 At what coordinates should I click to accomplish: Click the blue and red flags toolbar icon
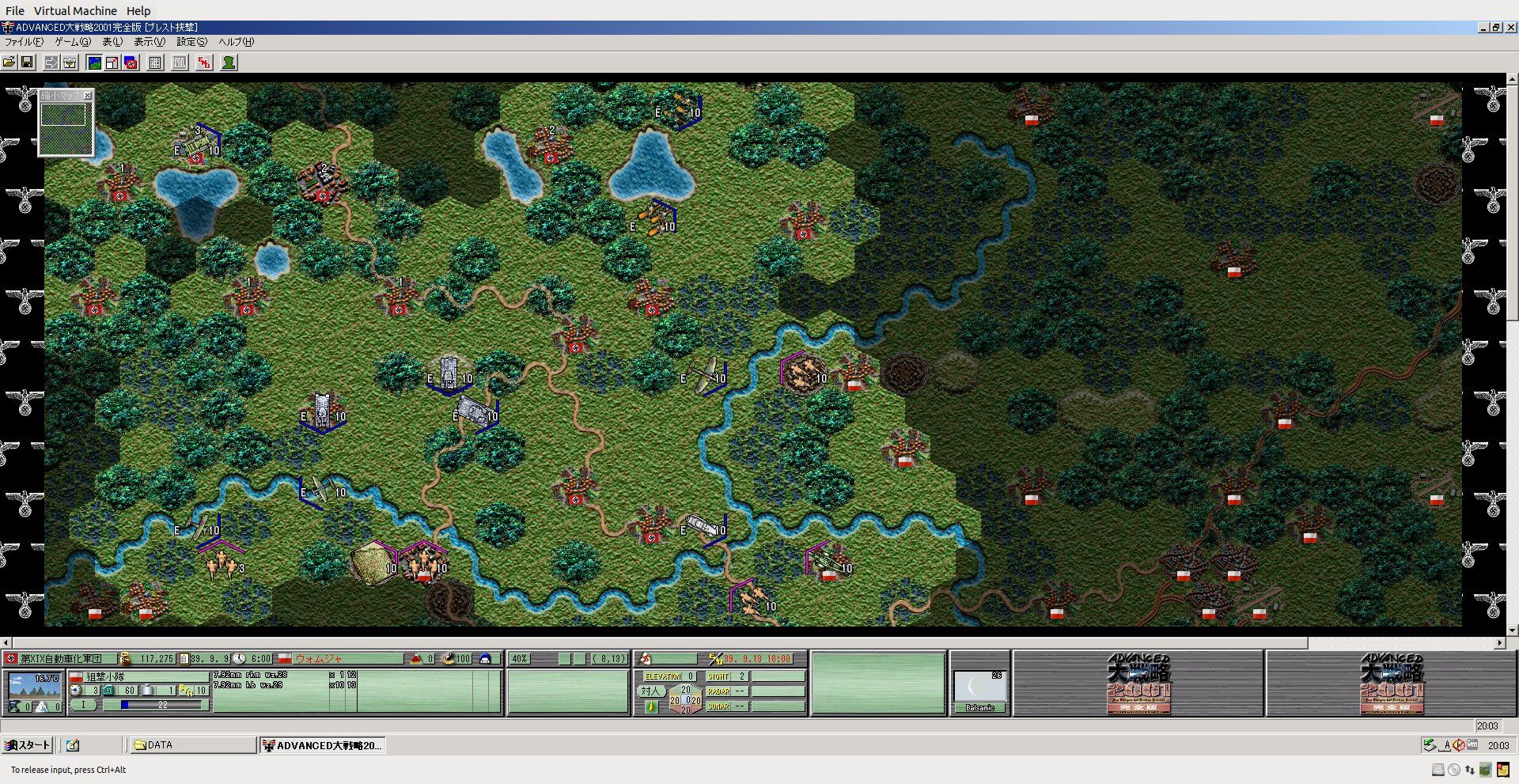click(131, 62)
